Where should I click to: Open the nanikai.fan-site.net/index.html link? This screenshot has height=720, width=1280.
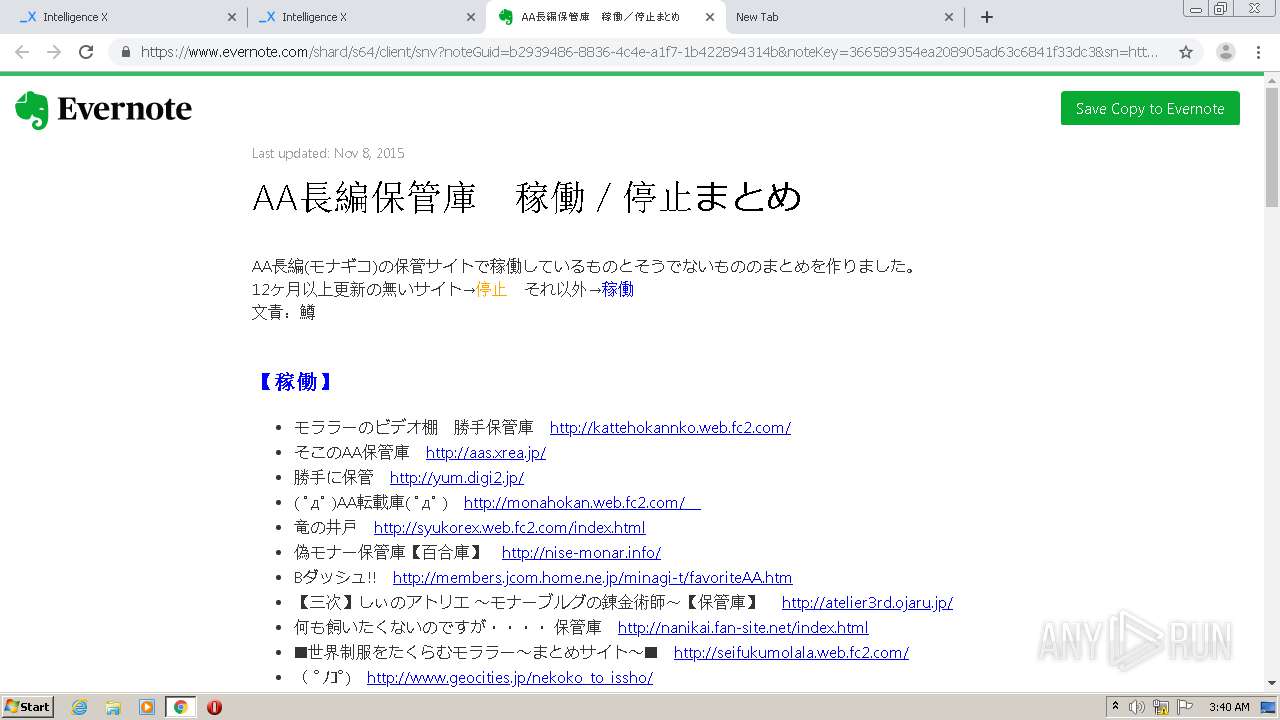[x=743, y=628]
